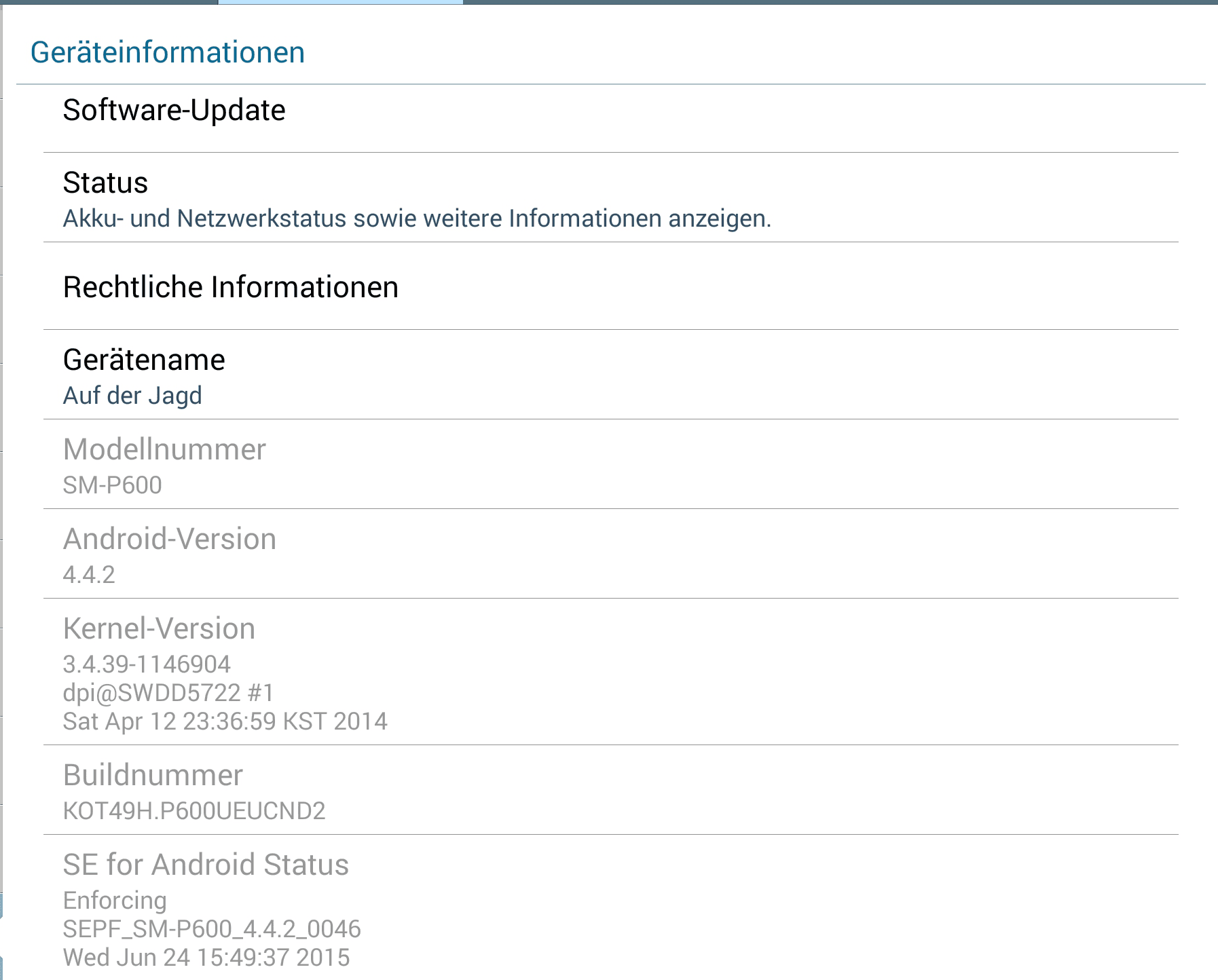This screenshot has width=1218, height=980.
Task: Tap the 4.4.2 version number
Action: [x=89, y=575]
